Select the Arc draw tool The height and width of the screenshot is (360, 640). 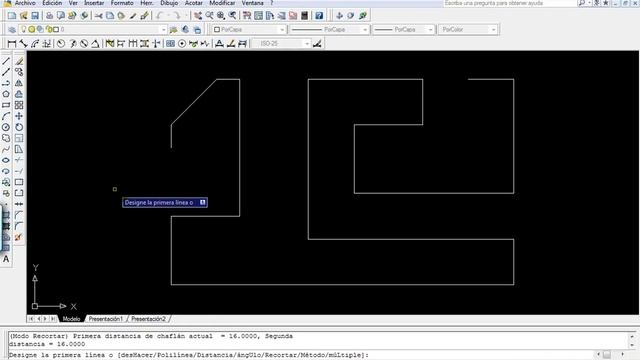pos(6,116)
